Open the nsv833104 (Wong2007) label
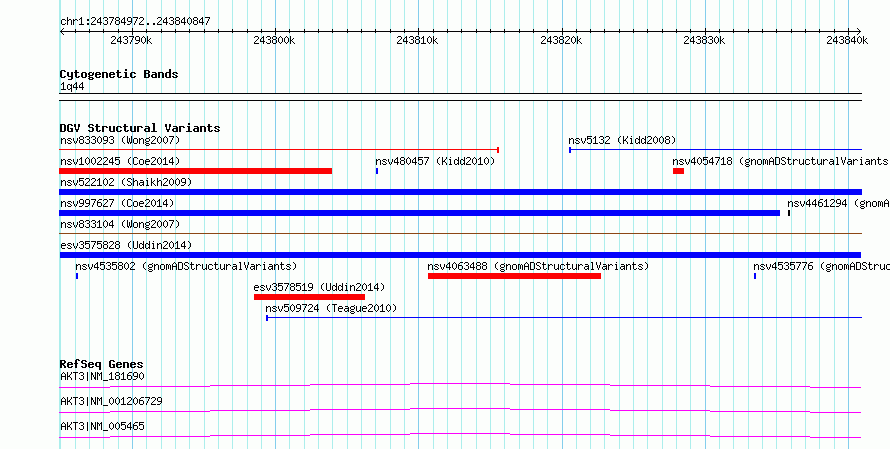890x449 pixels. 120,224
